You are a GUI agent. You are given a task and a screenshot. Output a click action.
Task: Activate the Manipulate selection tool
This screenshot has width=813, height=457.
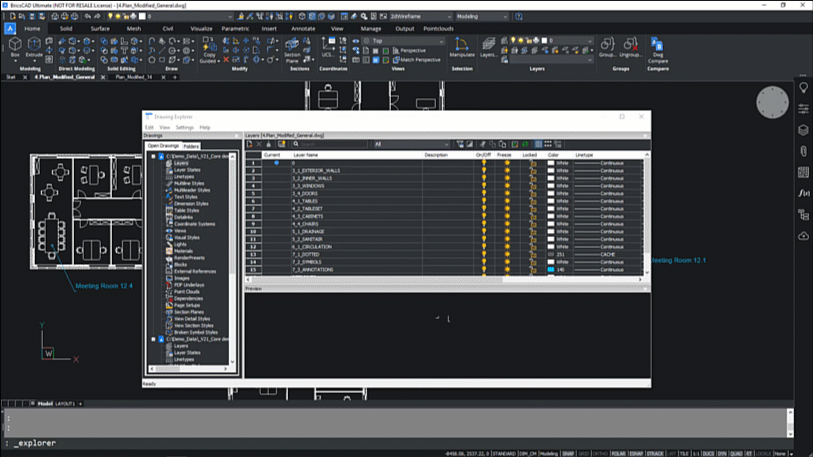[x=461, y=47]
